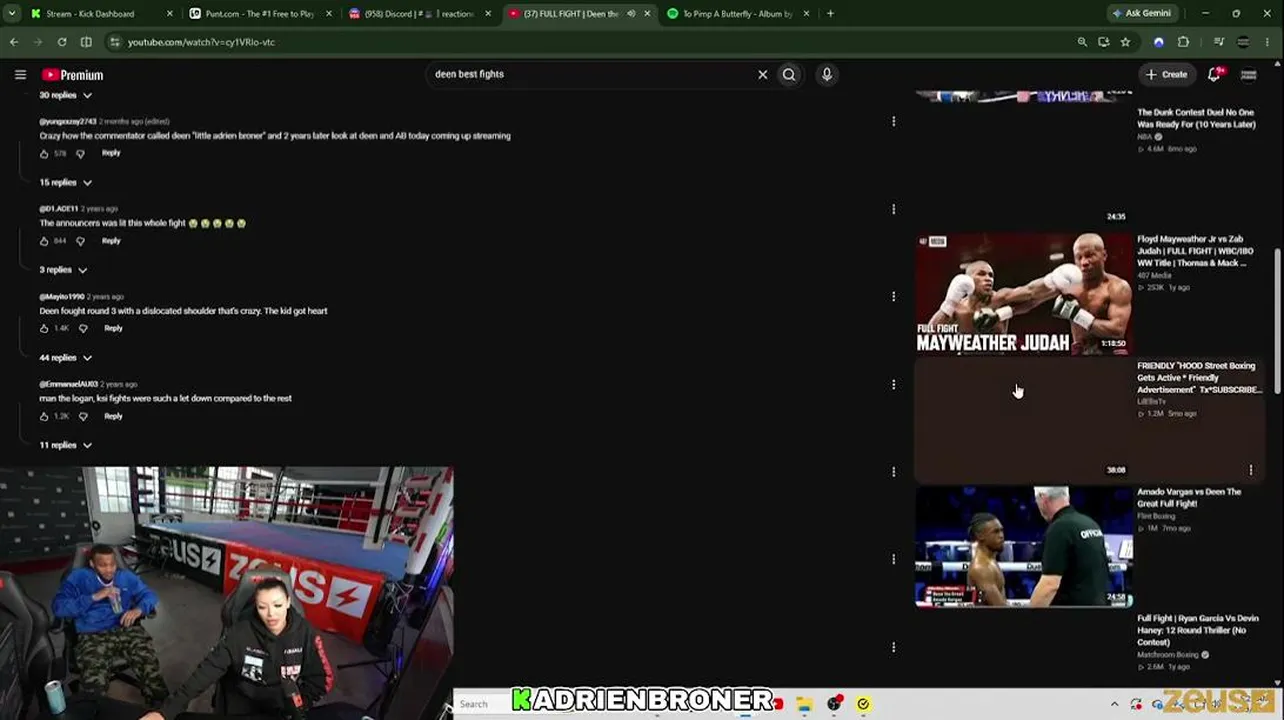
Task: Like the 'little adrien broner' comment
Action: click(x=44, y=154)
